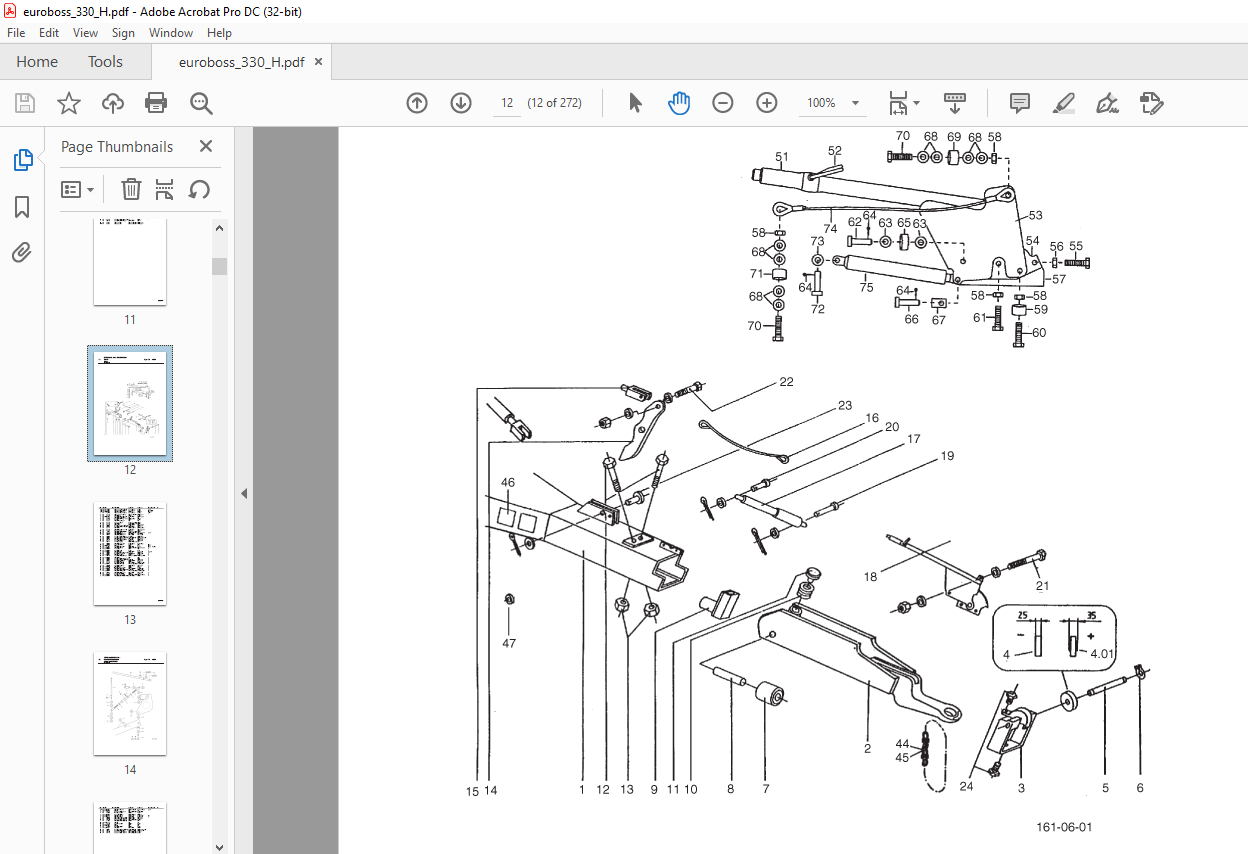Click the (12 of 272) page count
This screenshot has width=1248, height=854.
point(555,103)
